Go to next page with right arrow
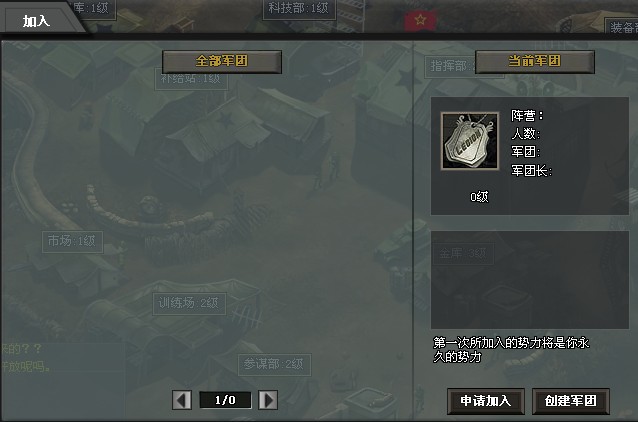 point(268,400)
